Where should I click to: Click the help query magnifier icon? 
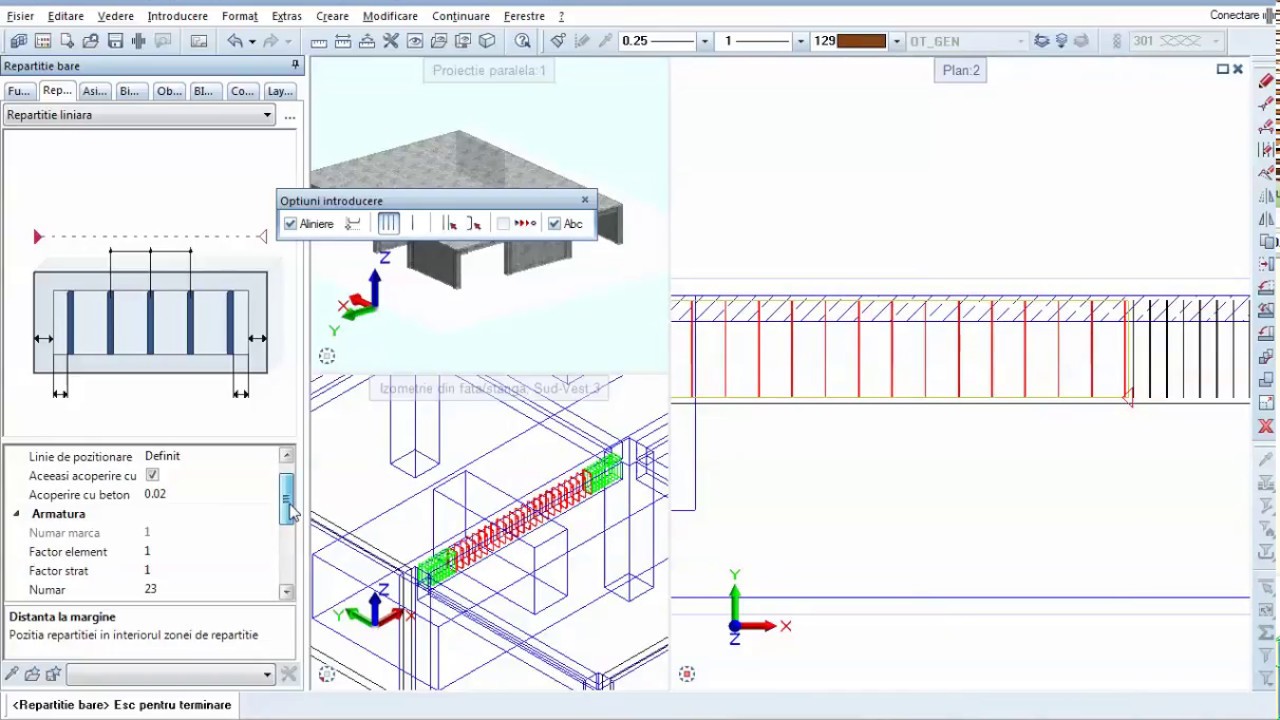tap(523, 41)
